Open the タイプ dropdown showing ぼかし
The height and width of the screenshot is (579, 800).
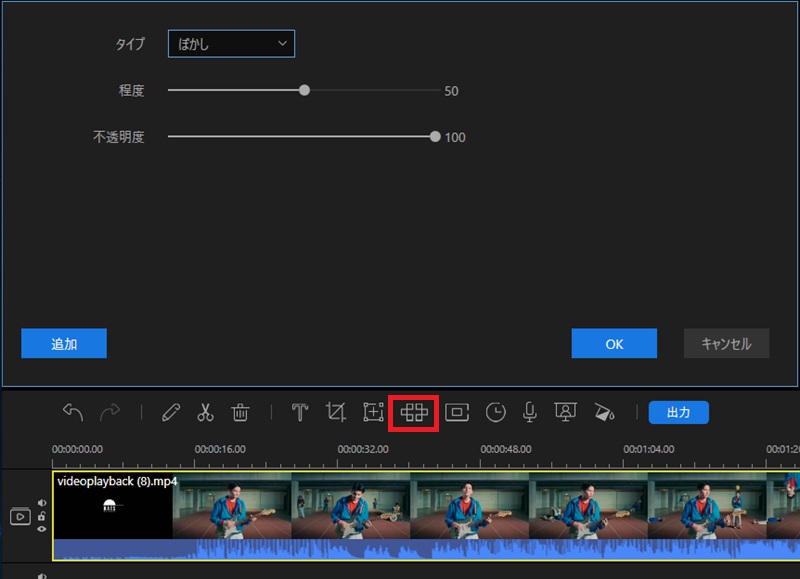coord(231,44)
